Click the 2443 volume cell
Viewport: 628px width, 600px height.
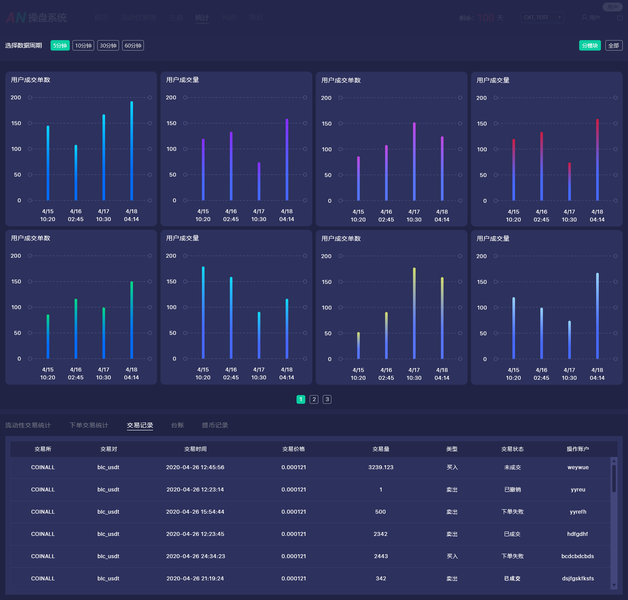[x=380, y=556]
